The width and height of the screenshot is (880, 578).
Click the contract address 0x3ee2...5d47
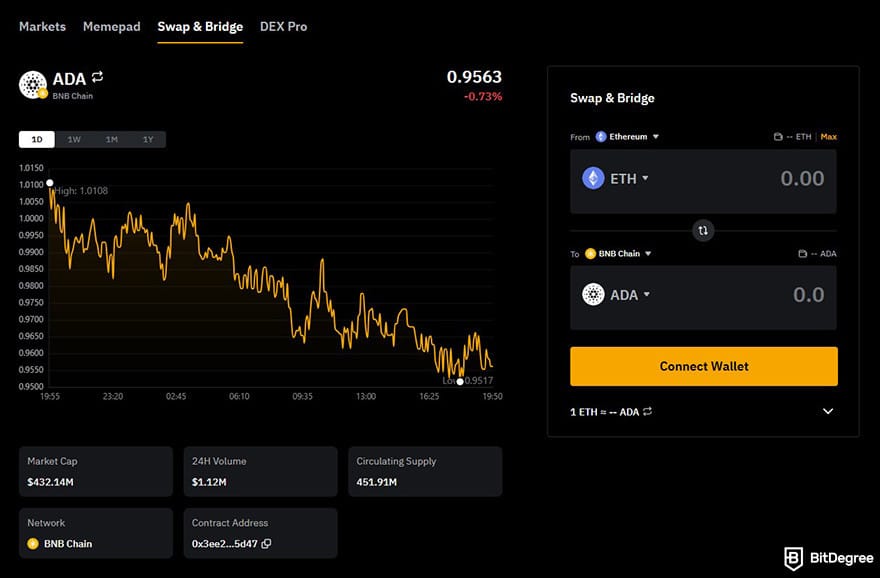[x=224, y=543]
